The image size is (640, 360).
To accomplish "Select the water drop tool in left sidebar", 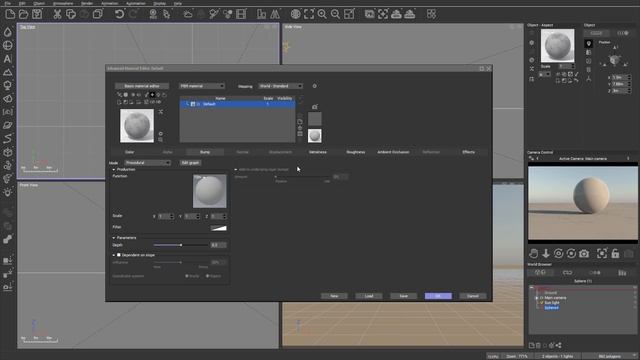I will [8, 32].
